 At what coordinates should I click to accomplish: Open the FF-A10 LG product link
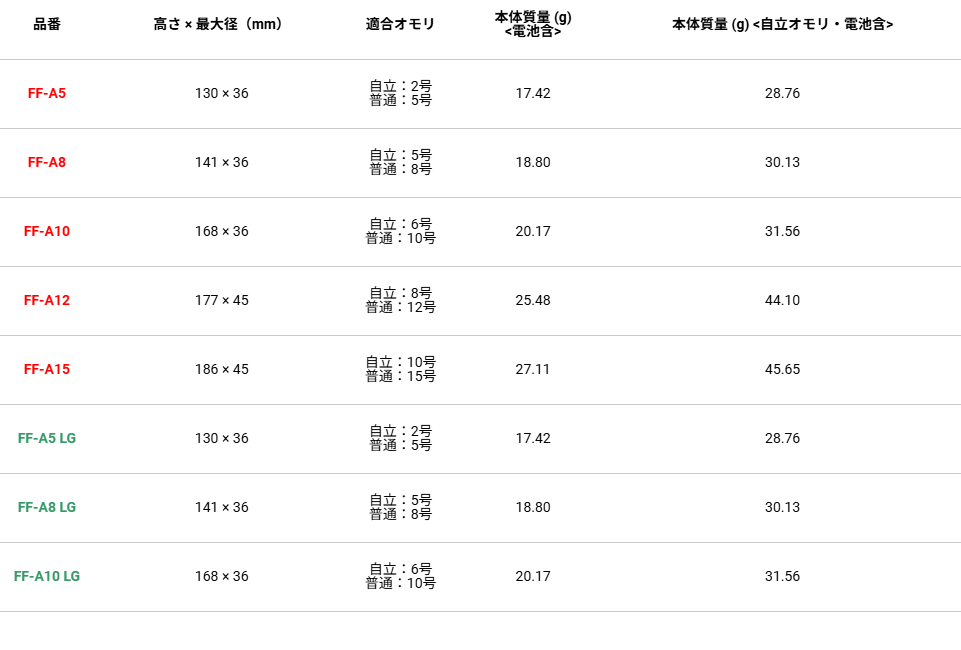pos(47,576)
